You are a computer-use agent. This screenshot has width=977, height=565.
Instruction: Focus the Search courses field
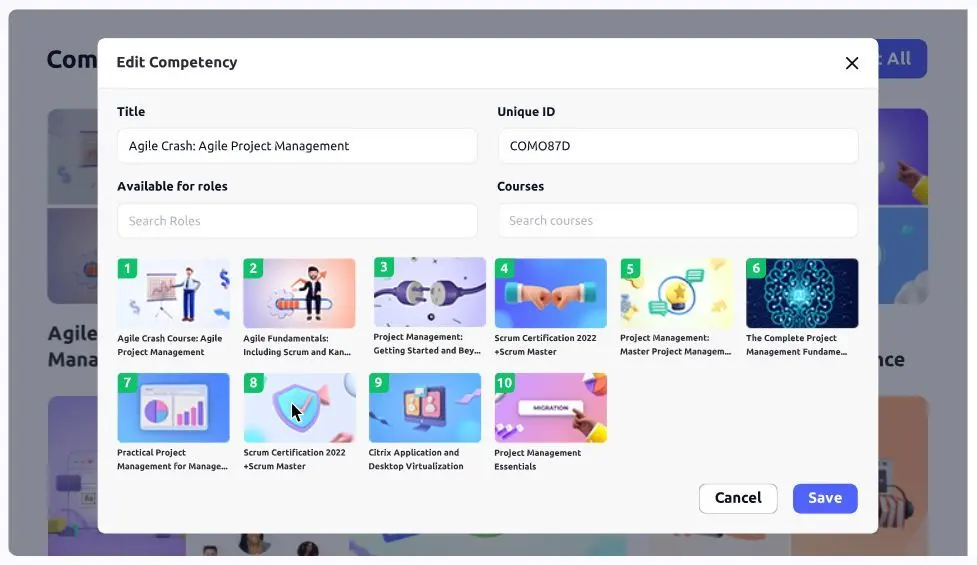pos(677,221)
